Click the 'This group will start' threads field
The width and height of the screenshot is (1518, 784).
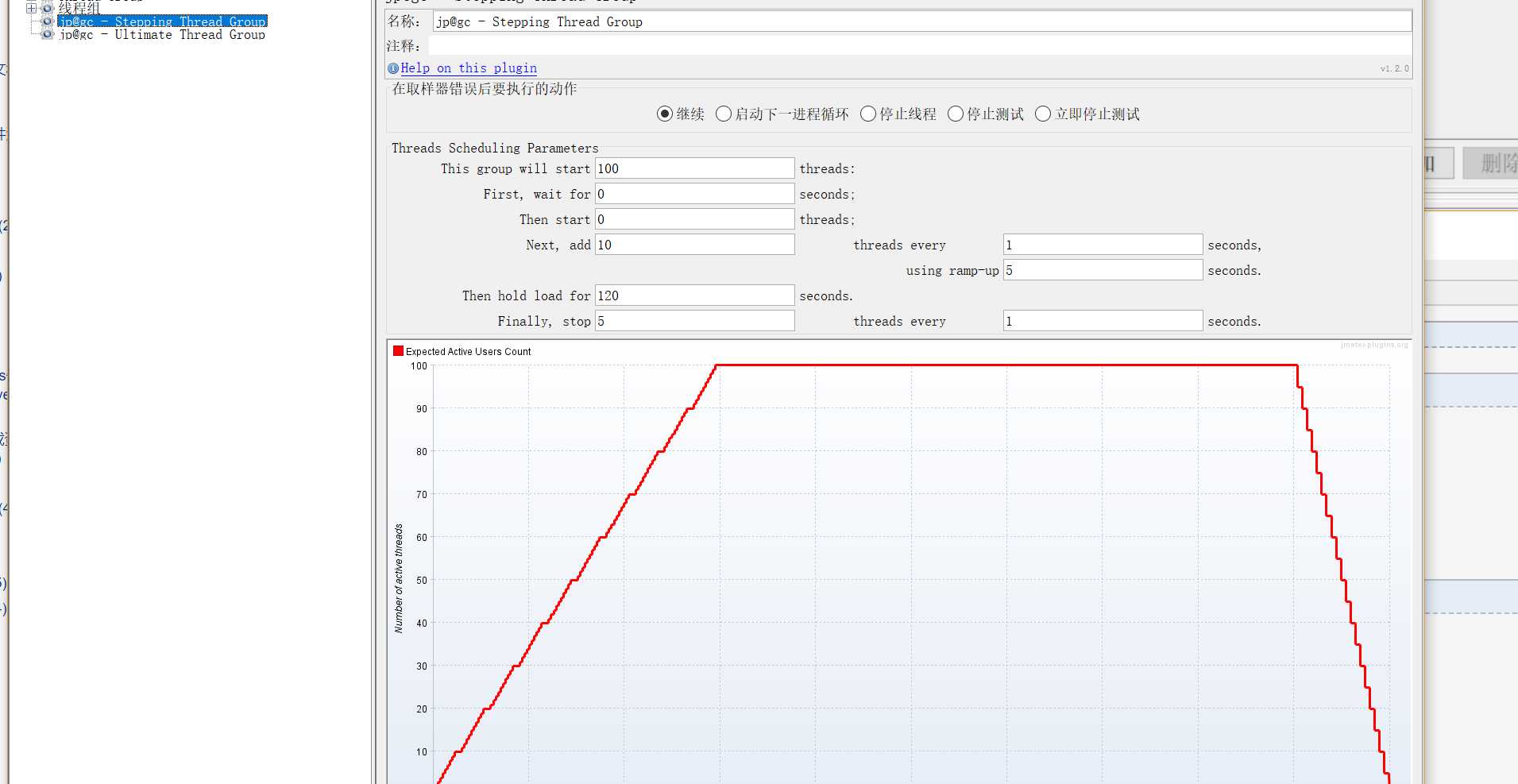695,168
